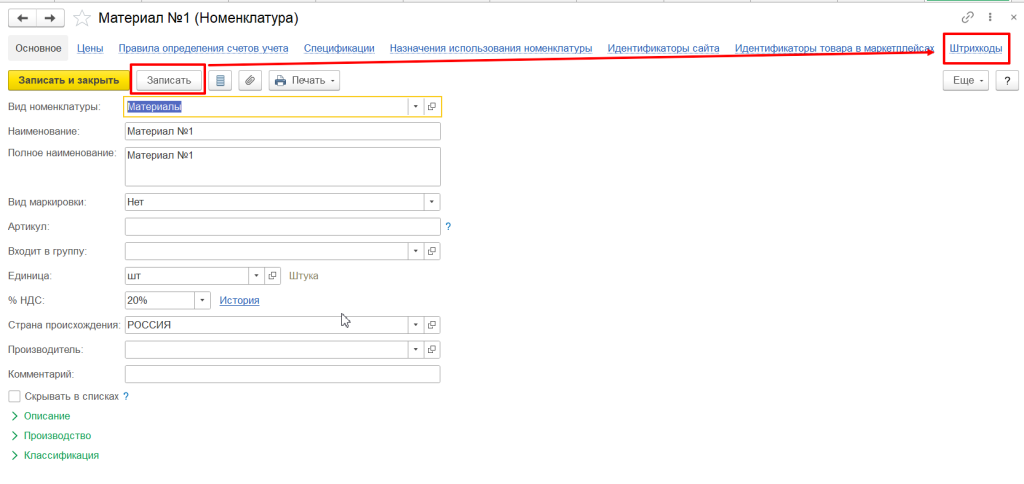Click into the Комментарий input field
Viewport: 1024px width, 484px height.
coord(282,374)
